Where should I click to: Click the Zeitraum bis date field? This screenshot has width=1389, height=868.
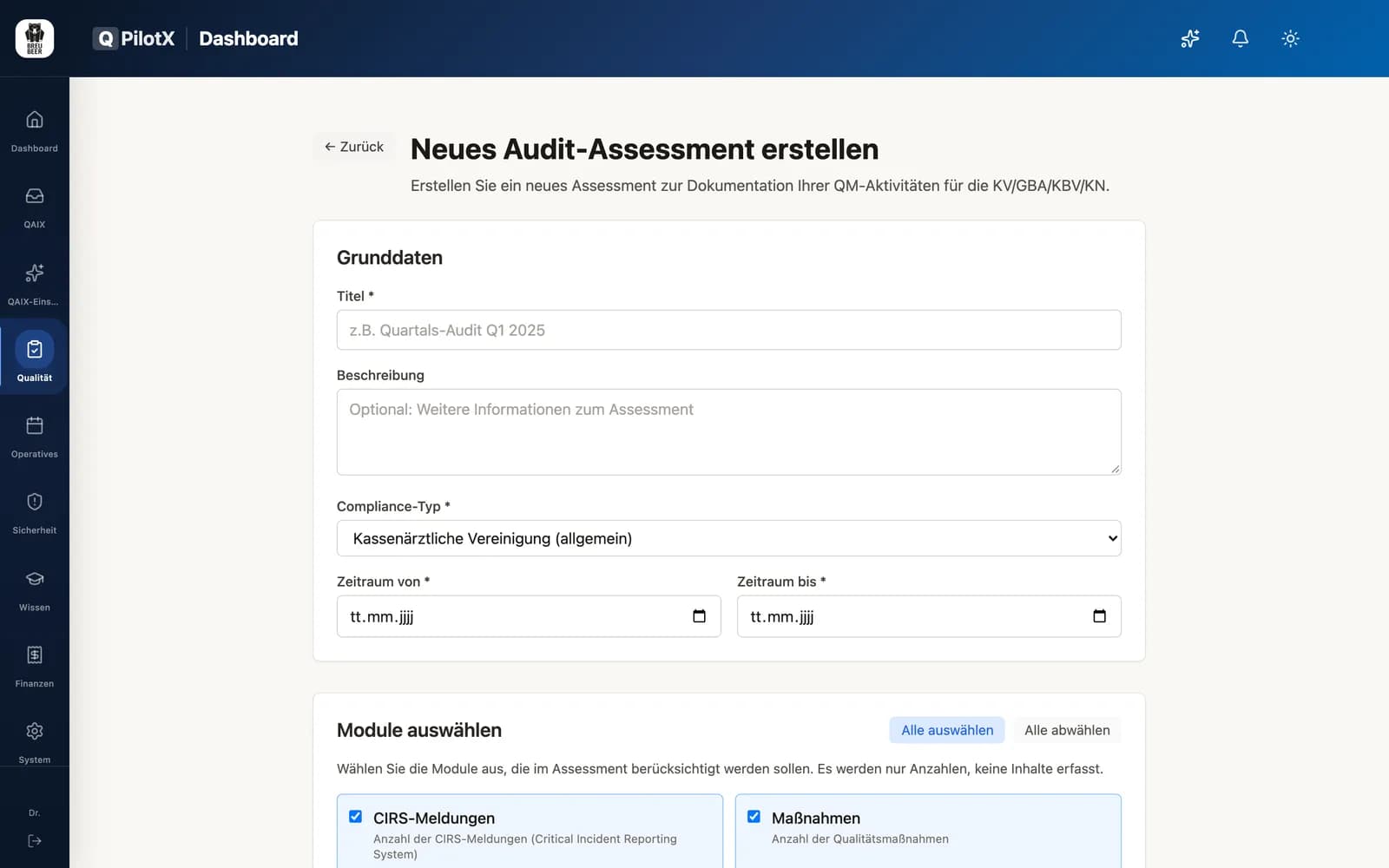929,616
